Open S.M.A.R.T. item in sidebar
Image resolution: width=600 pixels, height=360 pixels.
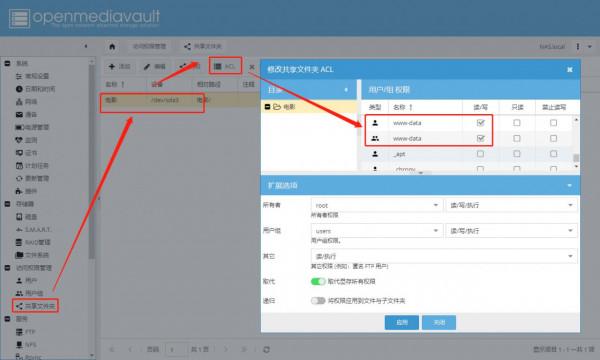point(33,230)
